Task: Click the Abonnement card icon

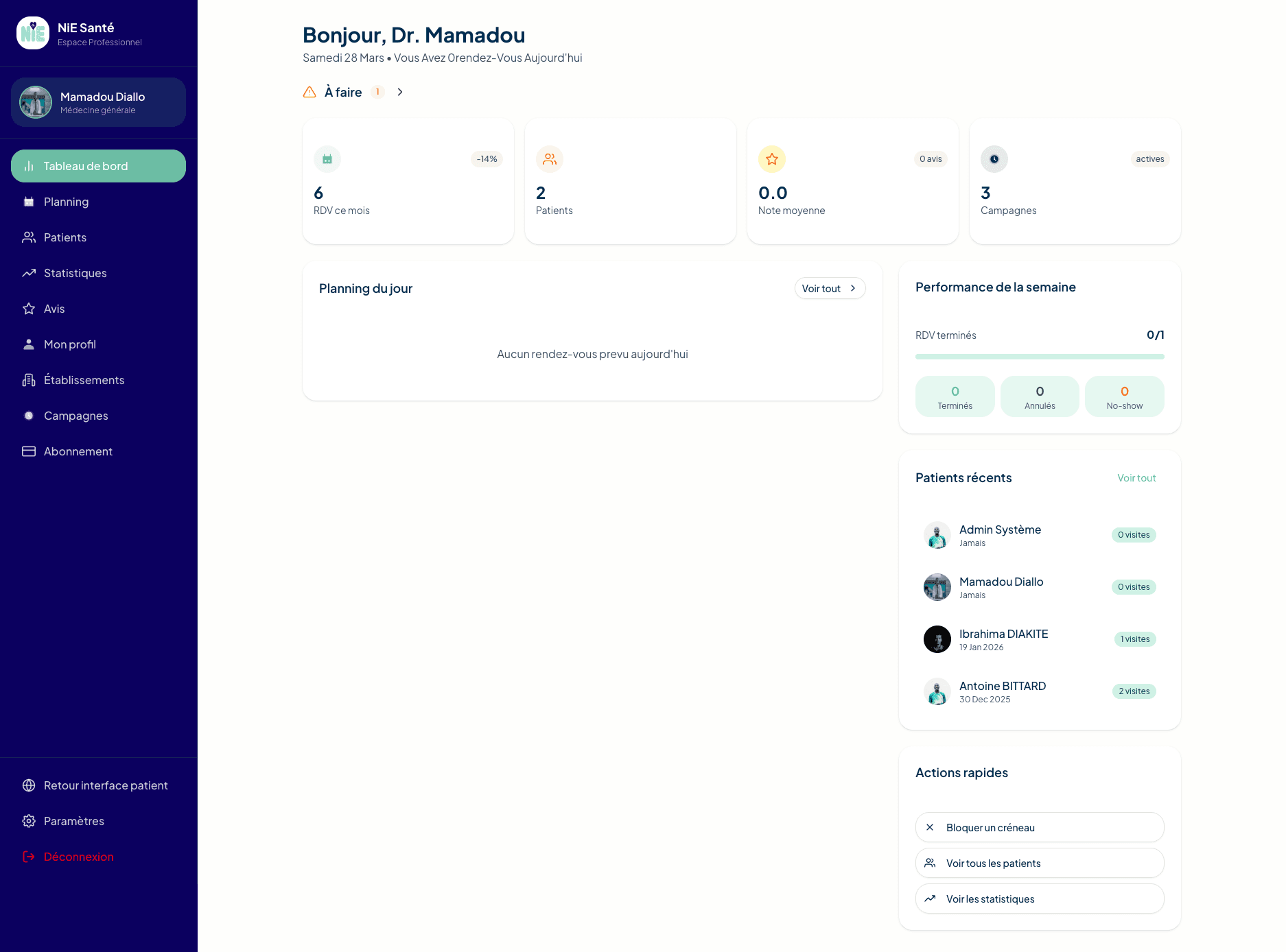Action: 29,451
